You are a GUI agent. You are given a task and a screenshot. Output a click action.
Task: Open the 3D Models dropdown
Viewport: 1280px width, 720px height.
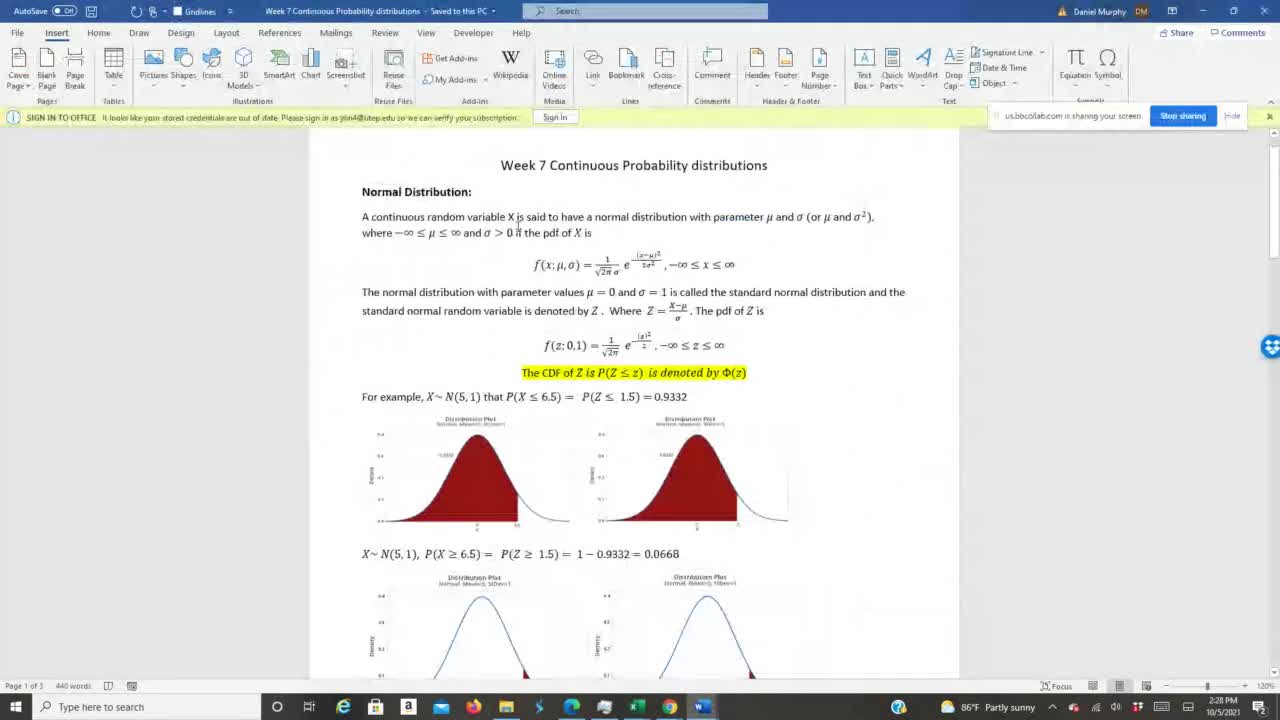pos(243,68)
